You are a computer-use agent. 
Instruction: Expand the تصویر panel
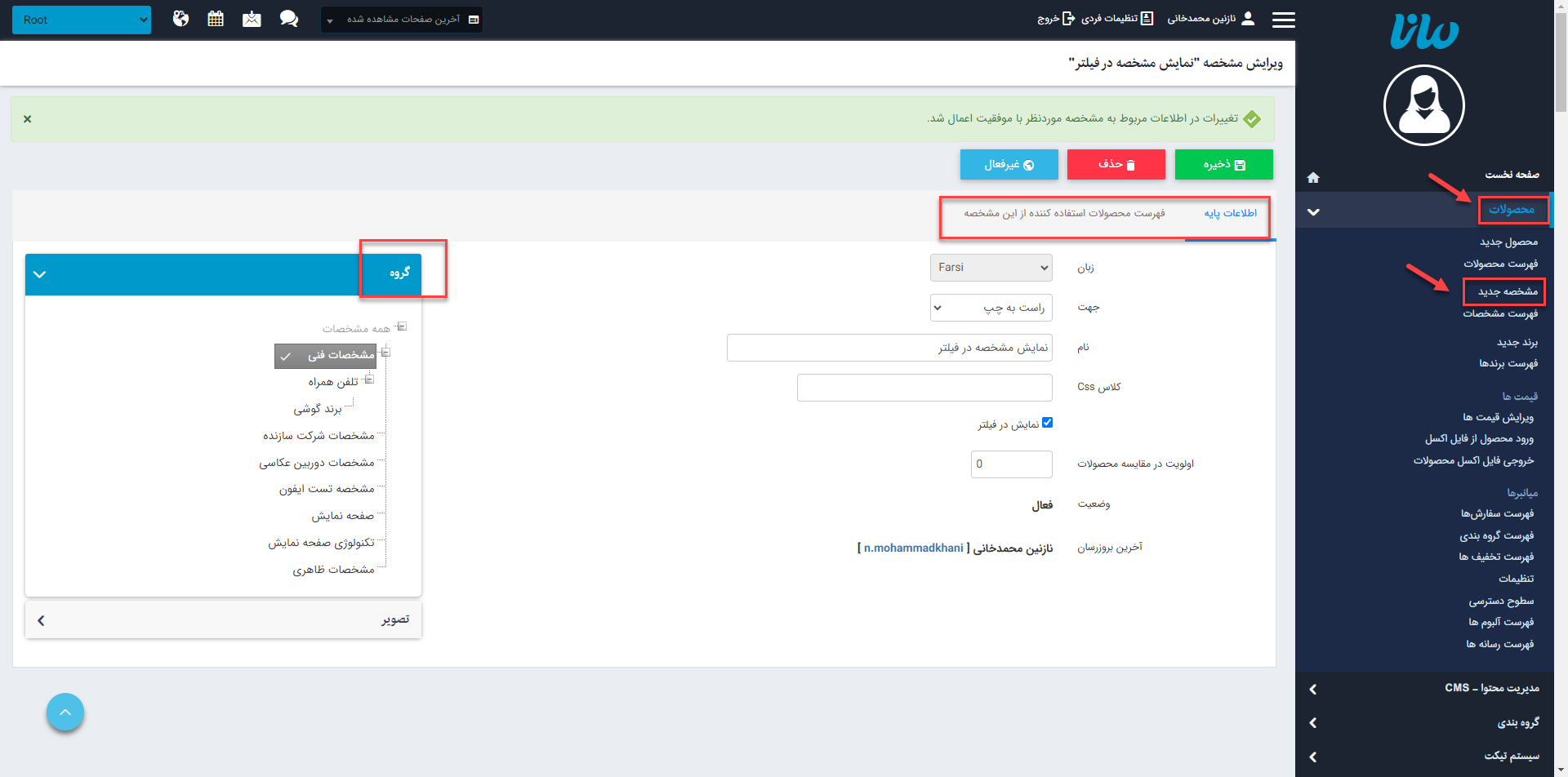click(223, 620)
